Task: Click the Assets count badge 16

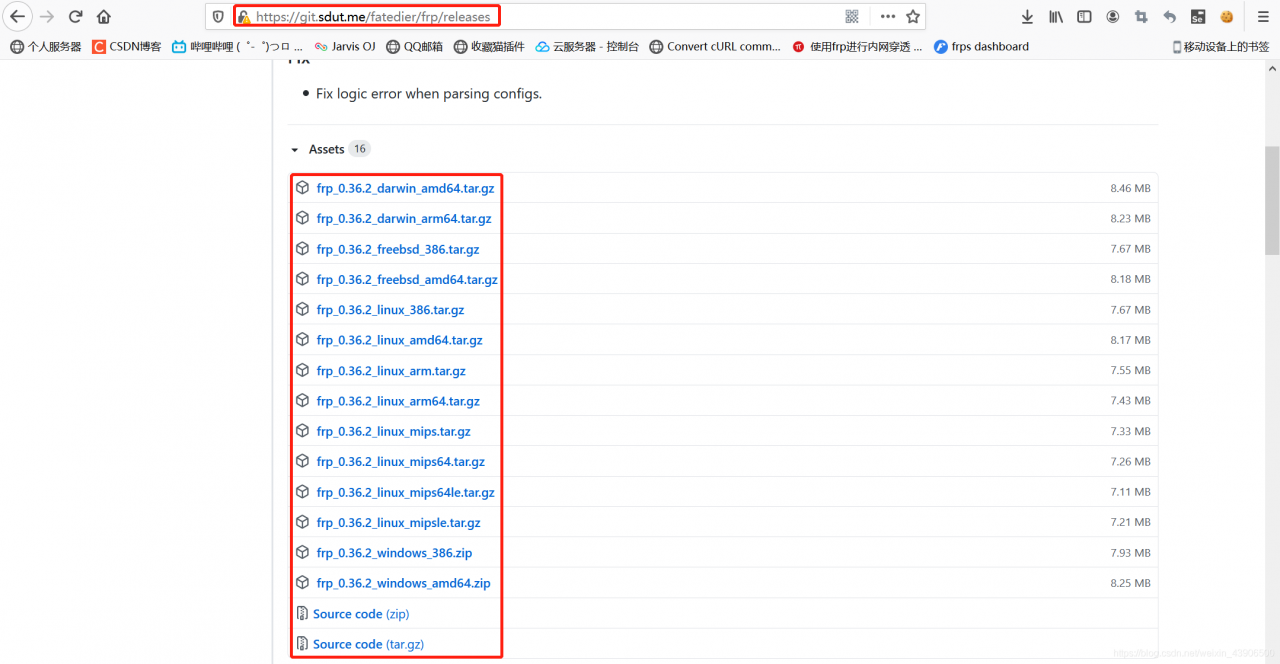Action: (x=359, y=149)
